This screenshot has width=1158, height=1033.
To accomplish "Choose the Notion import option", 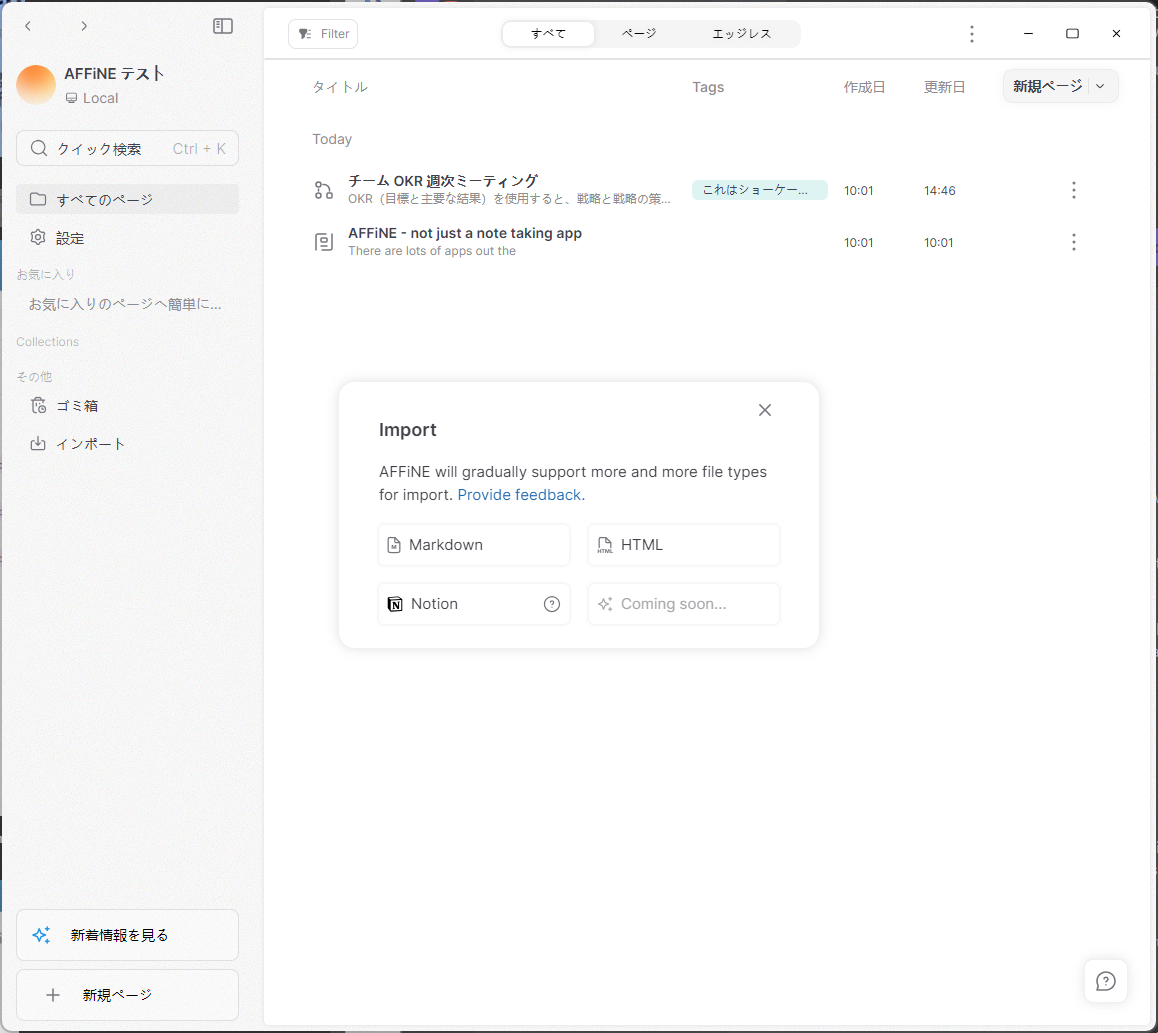I will pos(474,604).
